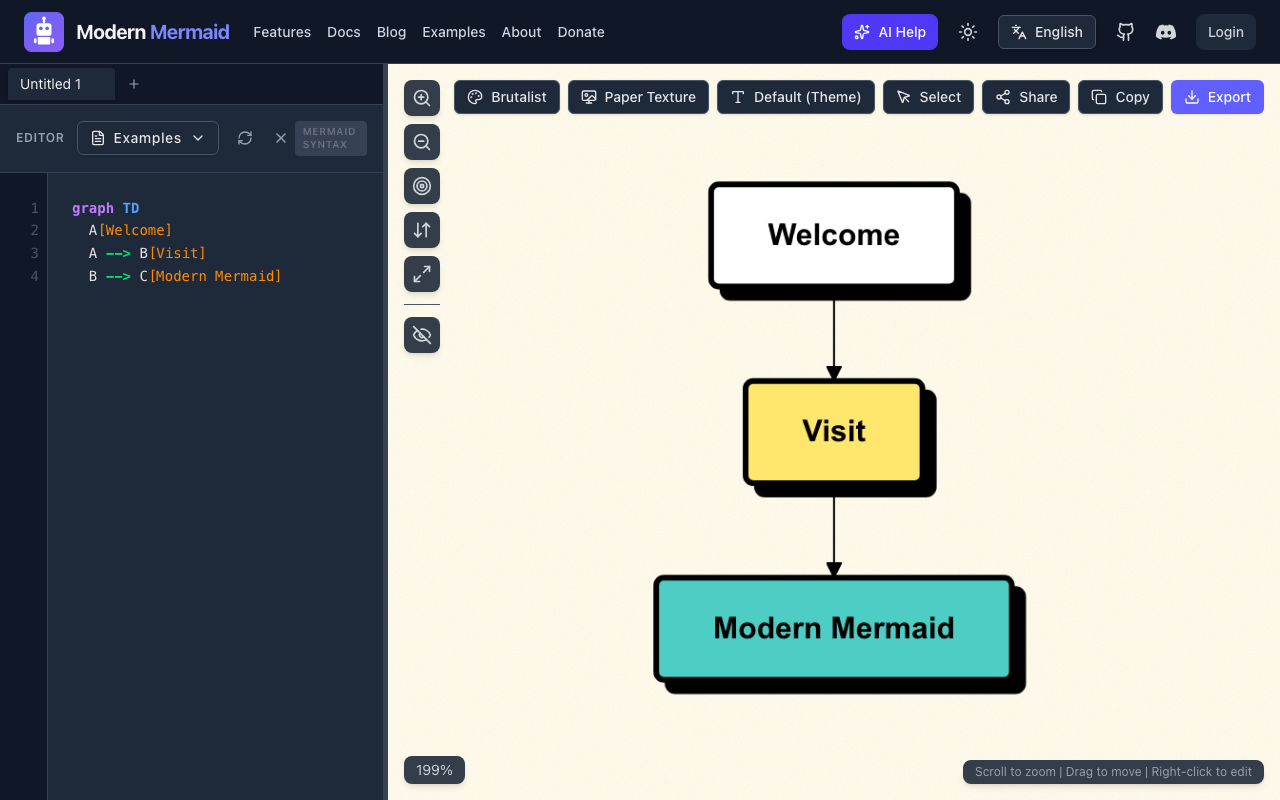
Task: Open the Paper Texture background picker
Action: [638, 97]
